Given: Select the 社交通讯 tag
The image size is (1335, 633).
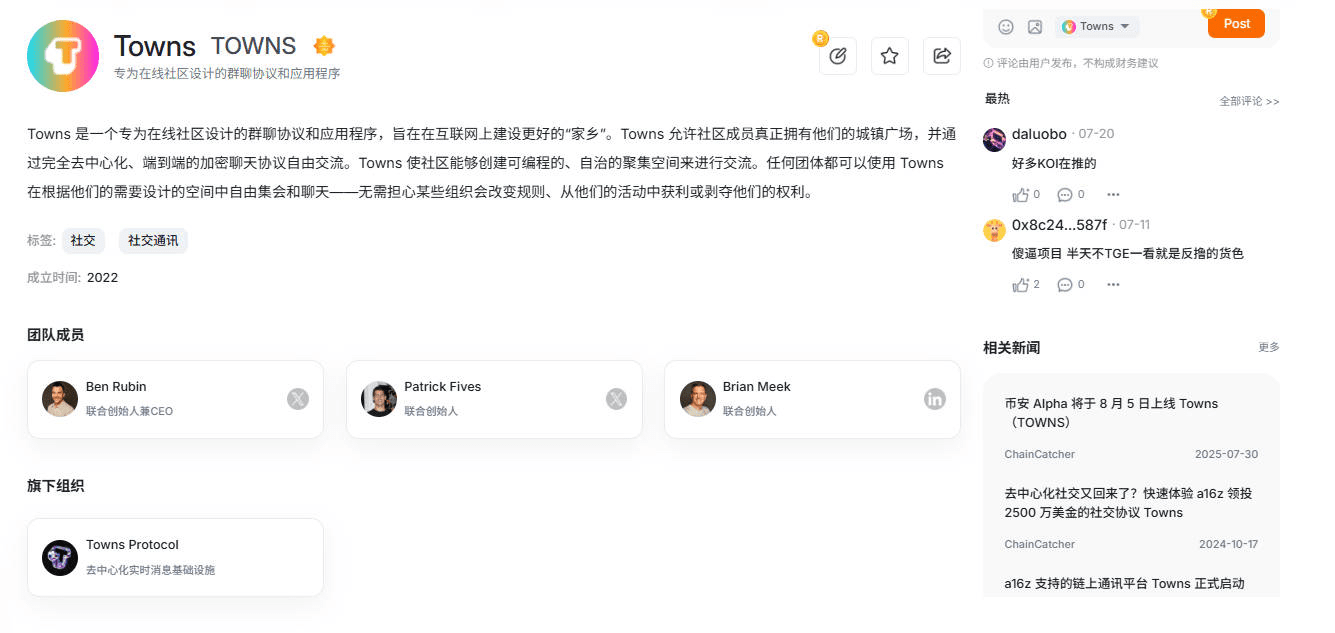Looking at the screenshot, I should pyautogui.click(x=153, y=241).
